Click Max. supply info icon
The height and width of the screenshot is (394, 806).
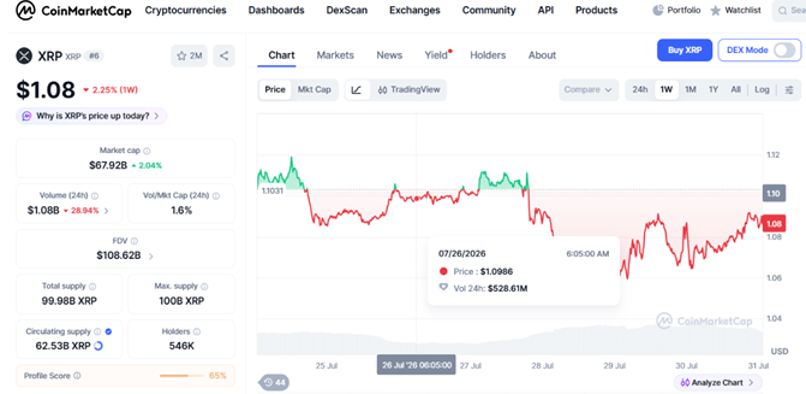pyautogui.click(x=205, y=286)
